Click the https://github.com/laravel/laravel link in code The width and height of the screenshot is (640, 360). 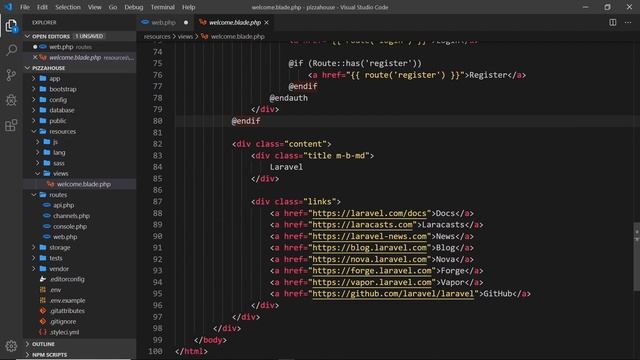(x=393, y=294)
